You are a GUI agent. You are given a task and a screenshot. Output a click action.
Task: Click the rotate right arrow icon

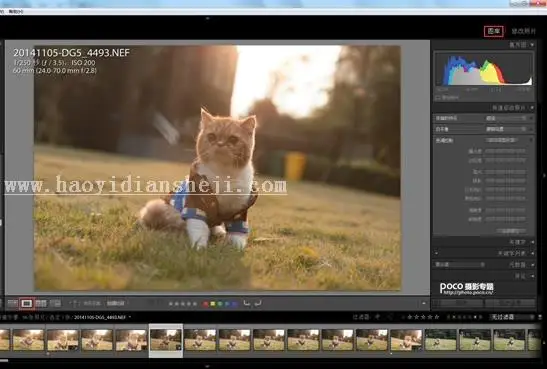coord(258,303)
